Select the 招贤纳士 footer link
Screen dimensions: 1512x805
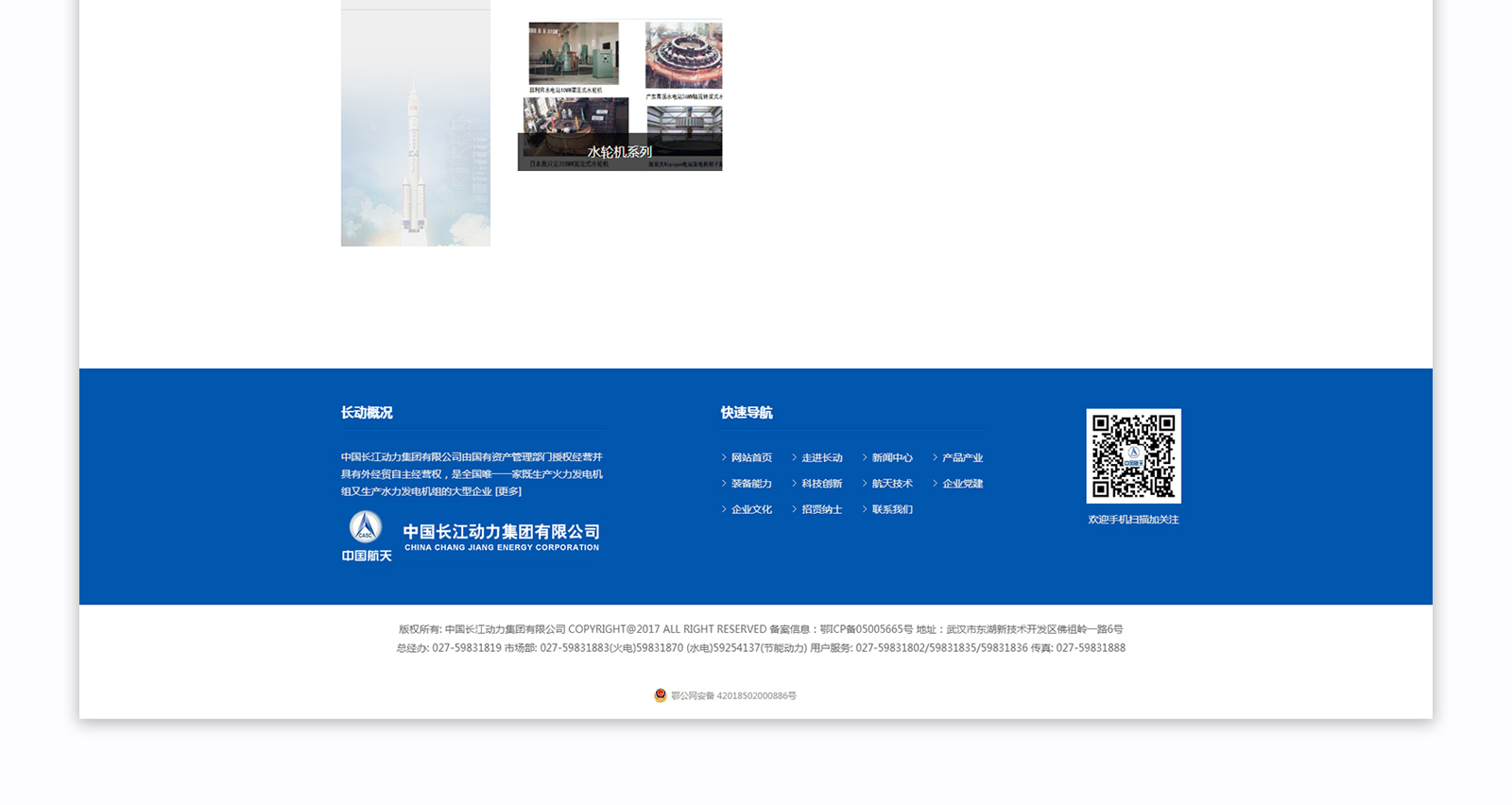[x=821, y=509]
